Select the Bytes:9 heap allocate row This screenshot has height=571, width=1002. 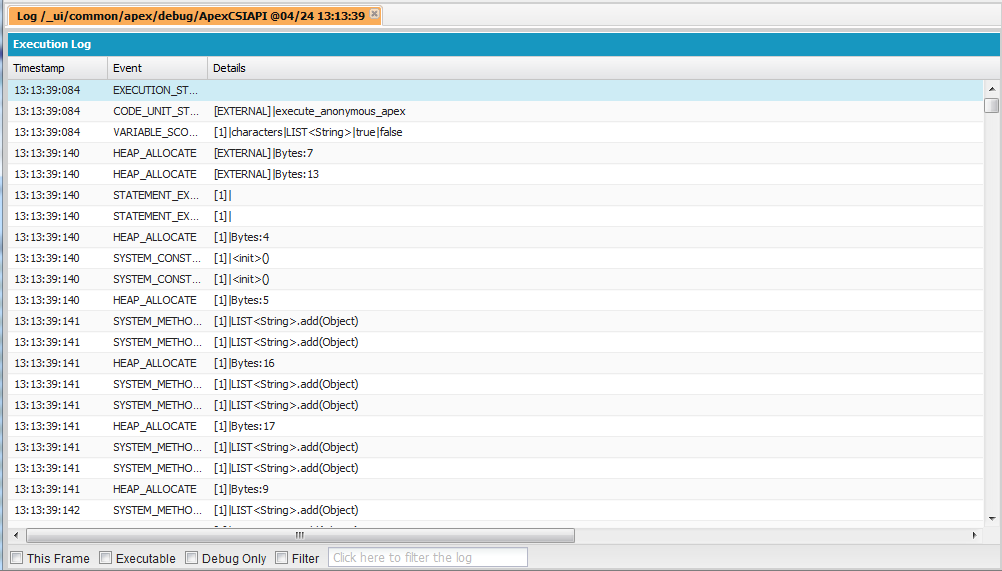click(x=495, y=489)
